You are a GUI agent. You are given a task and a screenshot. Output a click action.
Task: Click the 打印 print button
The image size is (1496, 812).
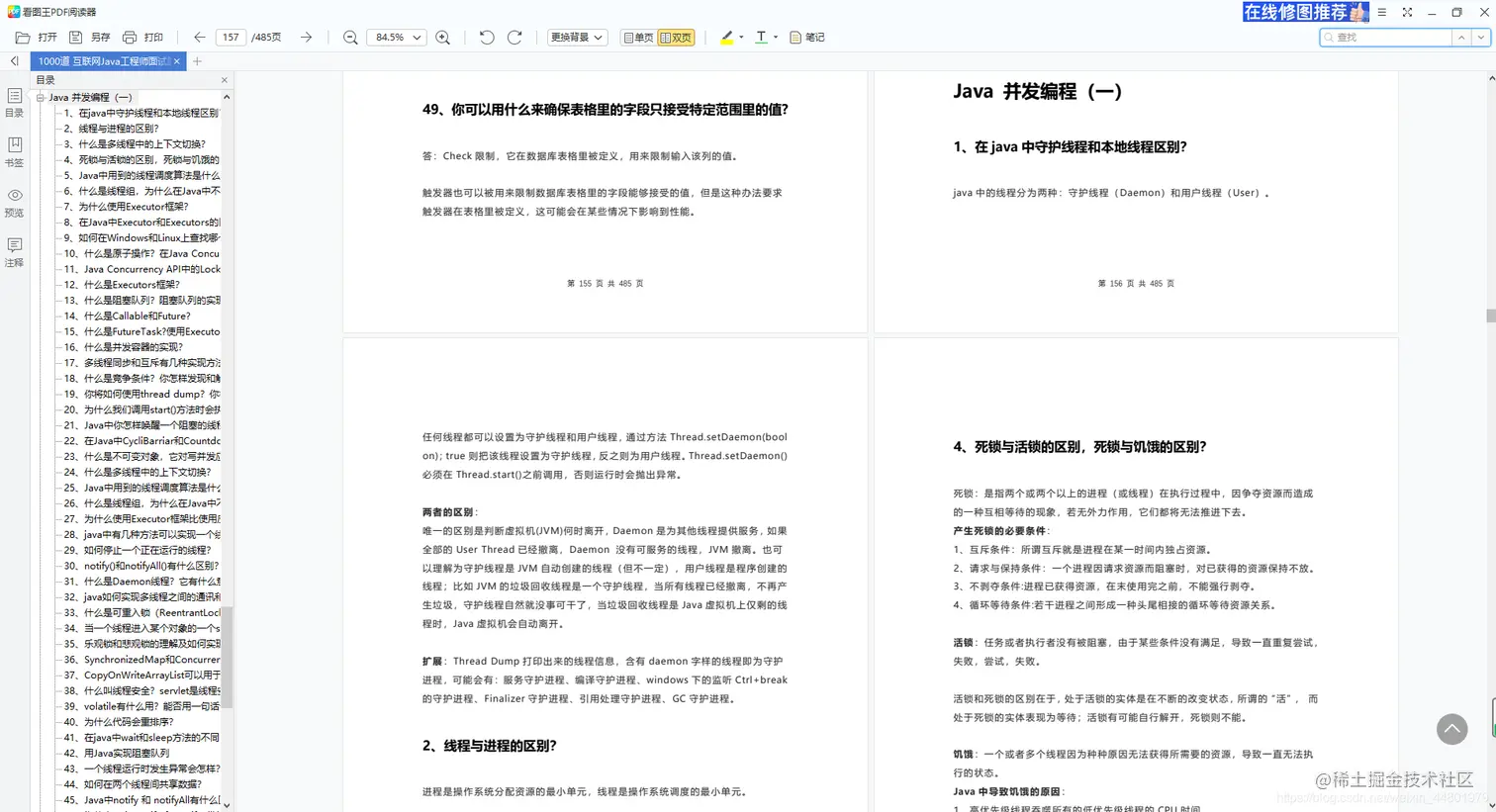[146, 37]
